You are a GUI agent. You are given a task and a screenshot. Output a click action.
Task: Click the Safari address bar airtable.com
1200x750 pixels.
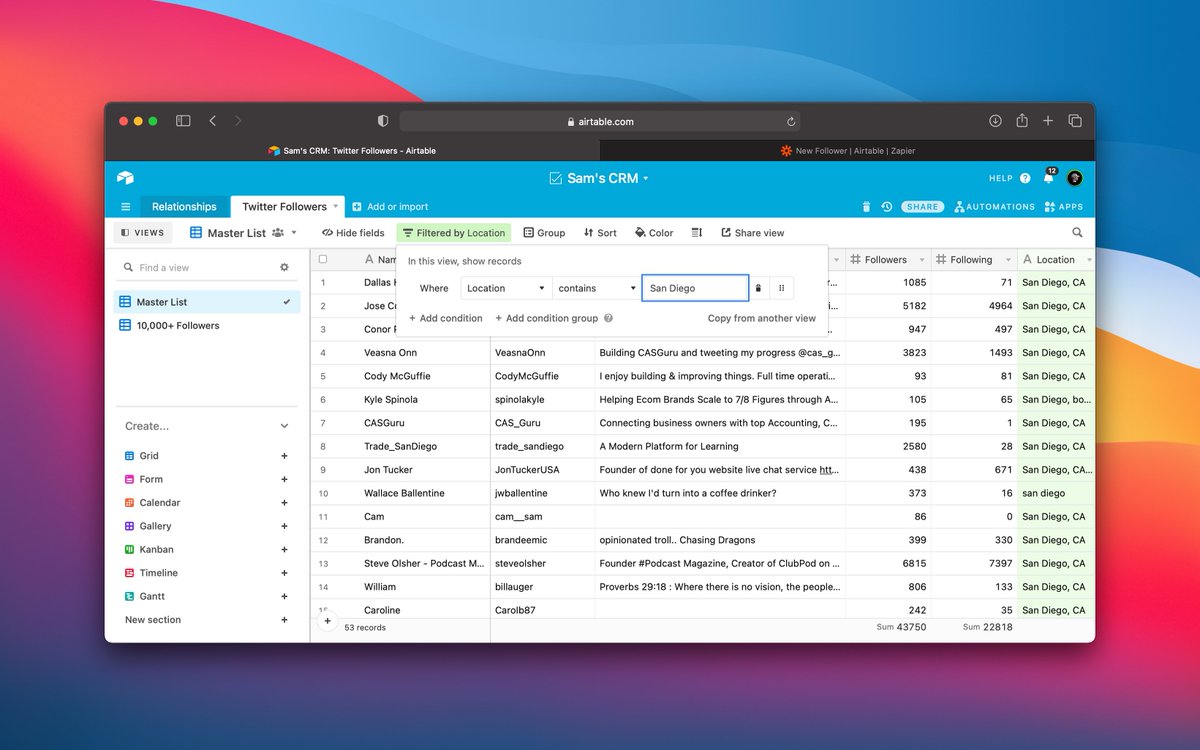pos(600,121)
